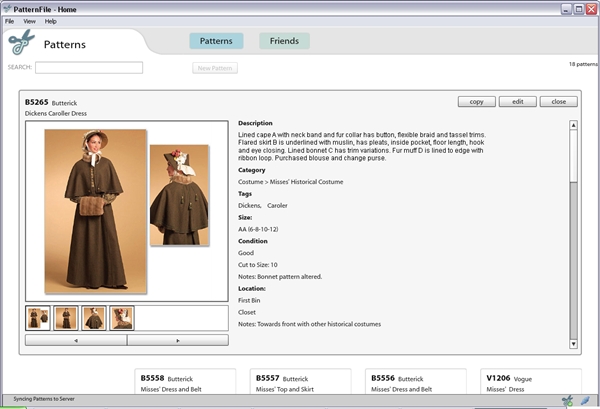Click the 'Dickens,' tag
The image size is (600, 409).
click(250, 206)
